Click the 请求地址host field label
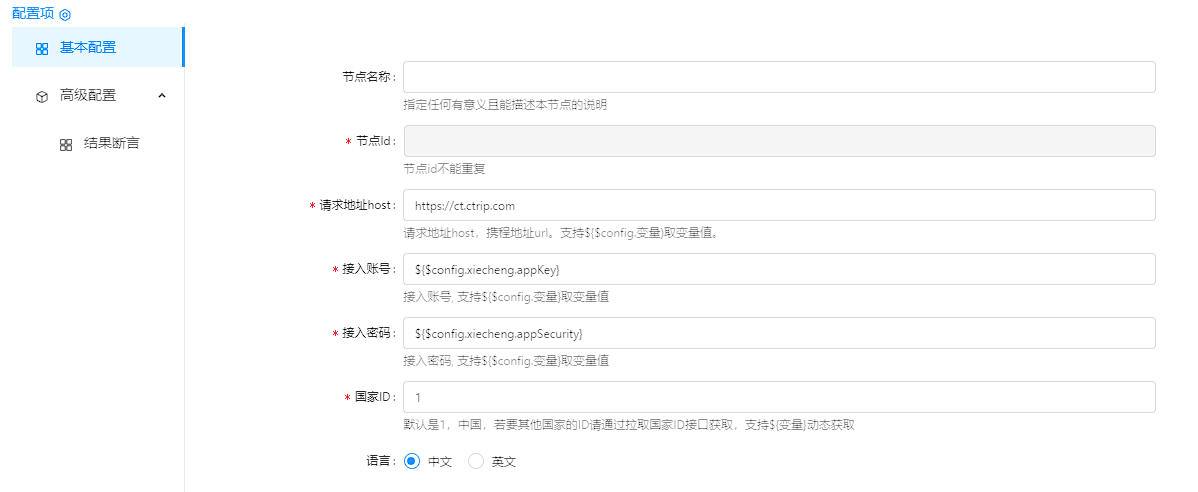This screenshot has width=1198, height=492. 358,205
